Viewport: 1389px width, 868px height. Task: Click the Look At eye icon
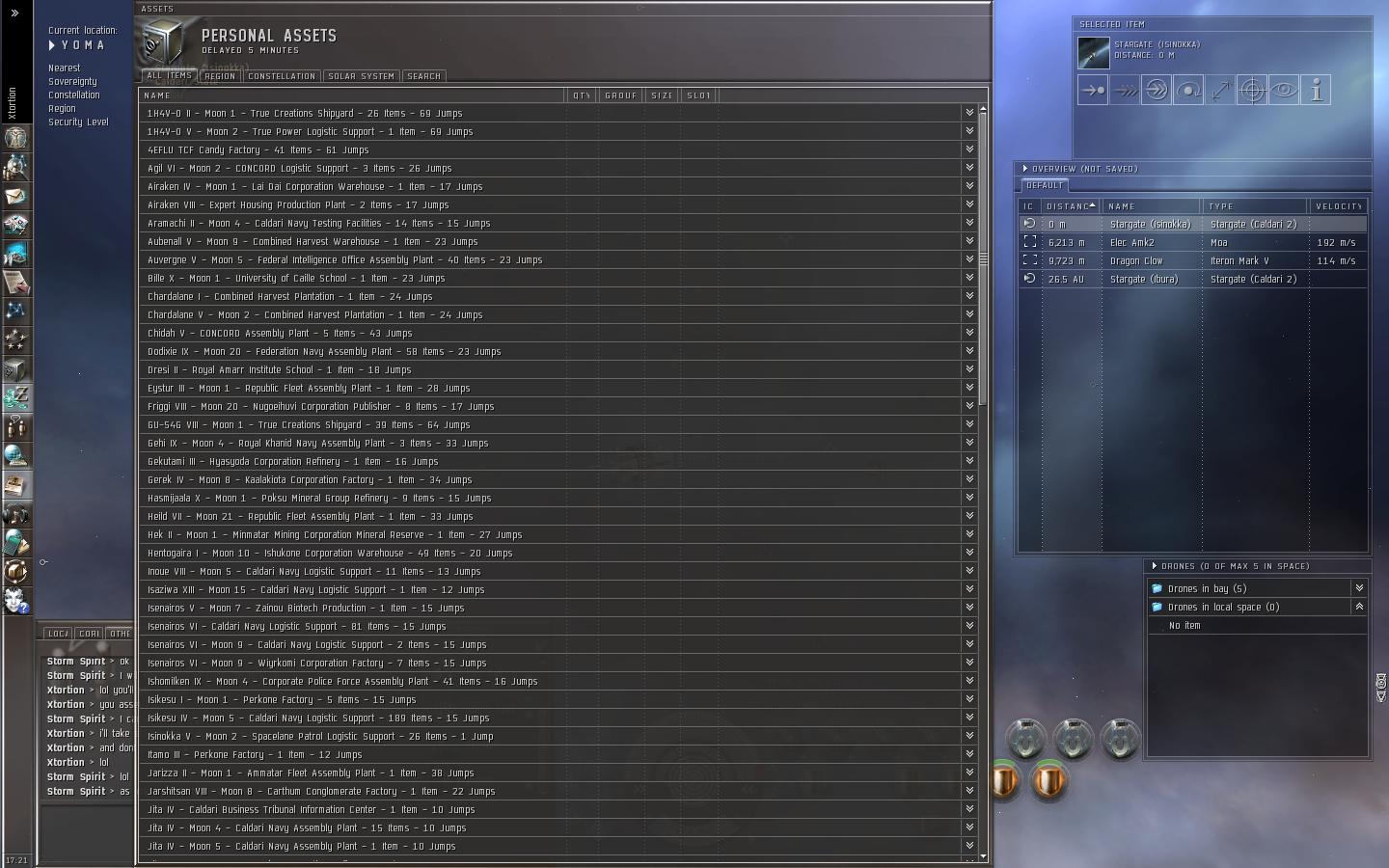pyautogui.click(x=1284, y=90)
